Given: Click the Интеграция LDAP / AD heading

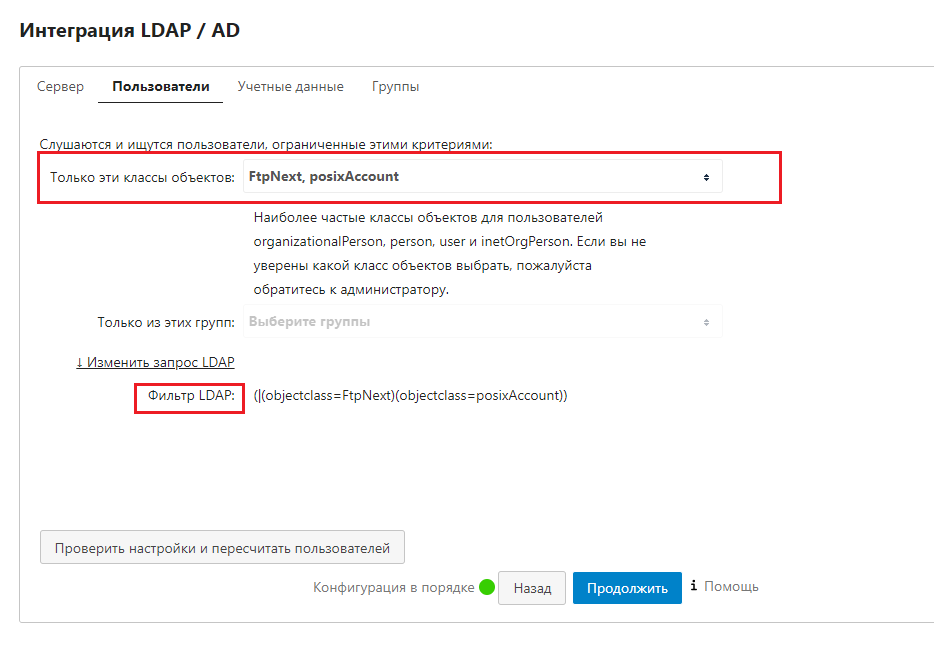Looking at the screenshot, I should tap(130, 30).
